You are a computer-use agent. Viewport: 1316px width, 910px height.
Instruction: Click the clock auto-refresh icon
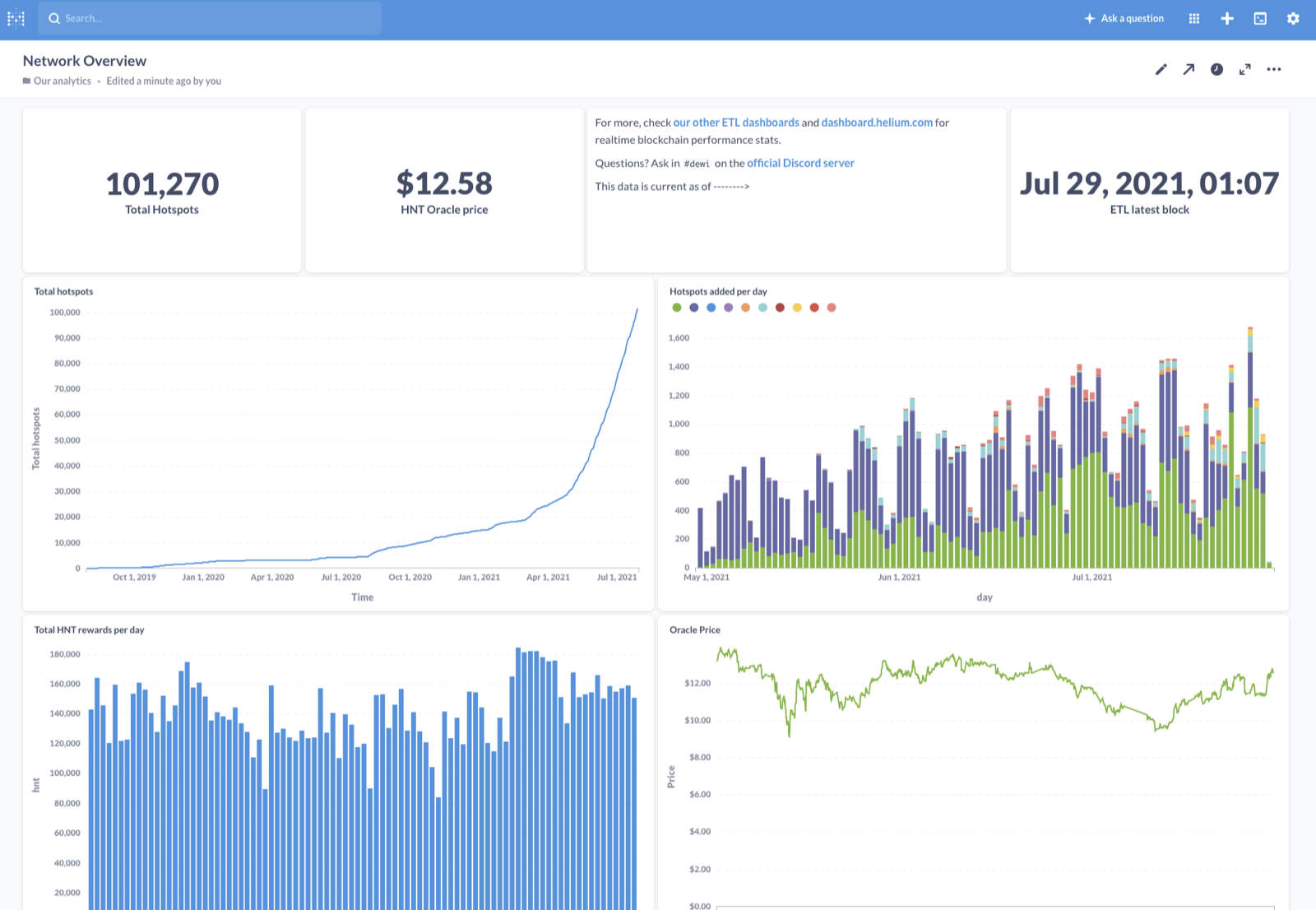[1216, 69]
